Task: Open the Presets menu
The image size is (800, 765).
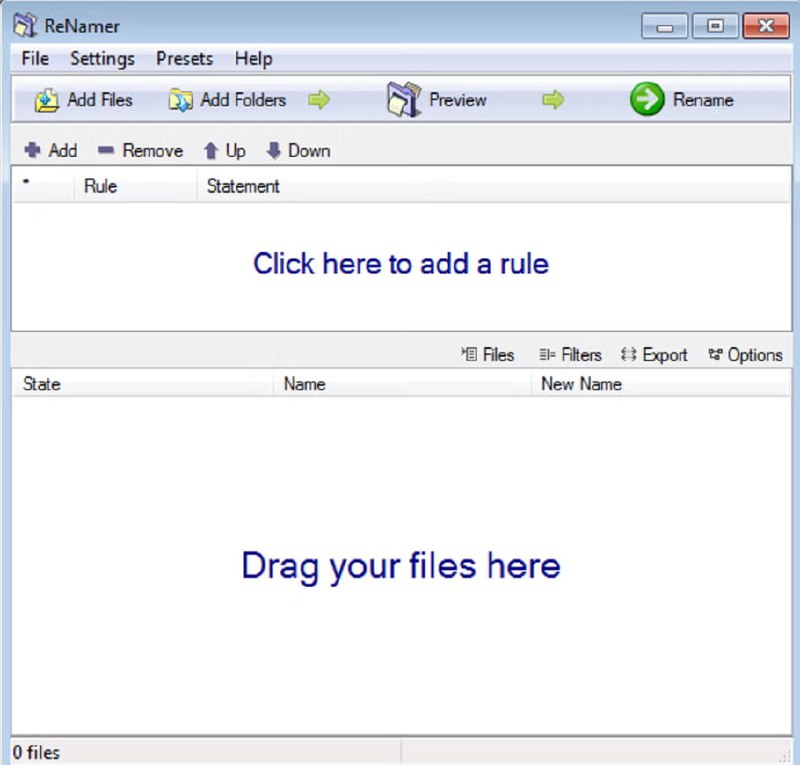Action: tap(185, 59)
